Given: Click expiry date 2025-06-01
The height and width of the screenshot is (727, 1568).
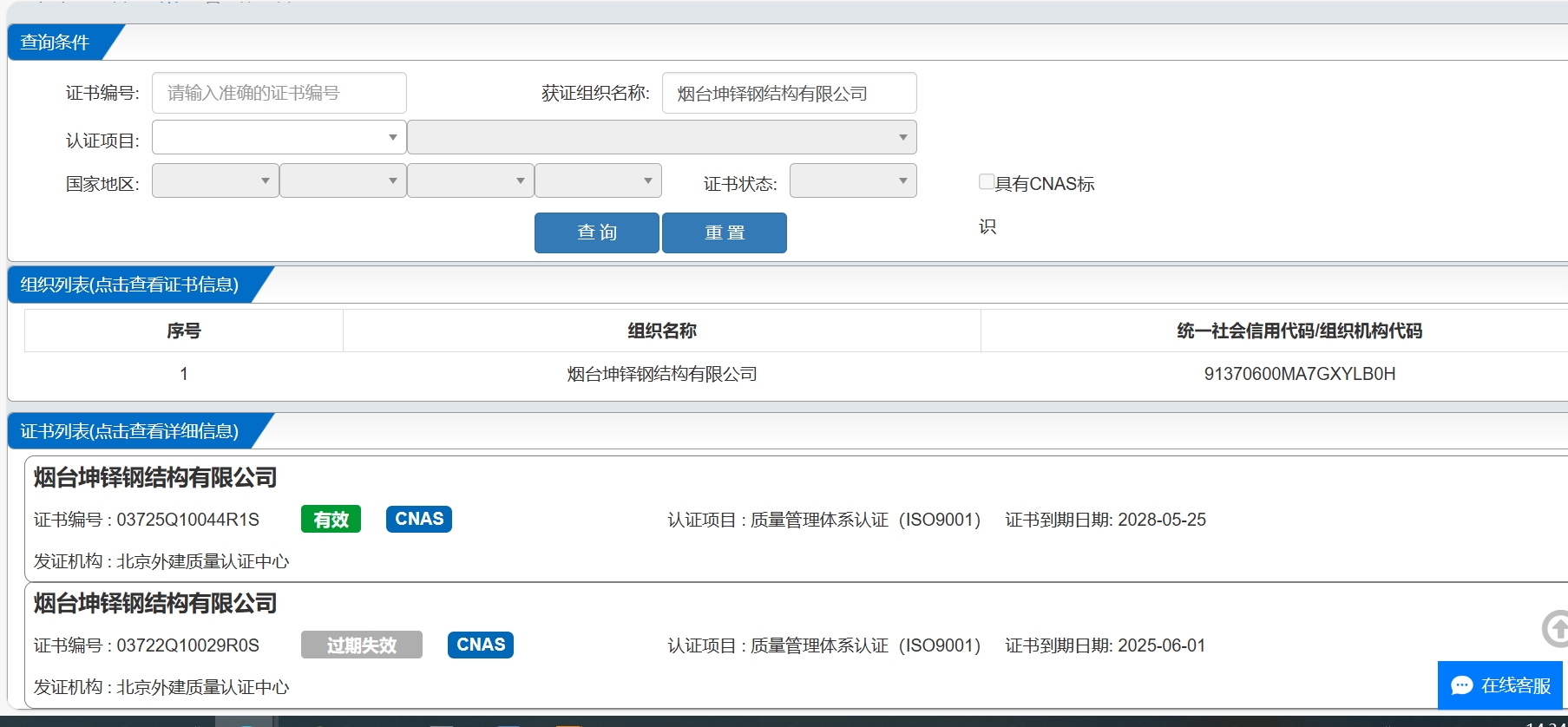Looking at the screenshot, I should pyautogui.click(x=1162, y=645).
